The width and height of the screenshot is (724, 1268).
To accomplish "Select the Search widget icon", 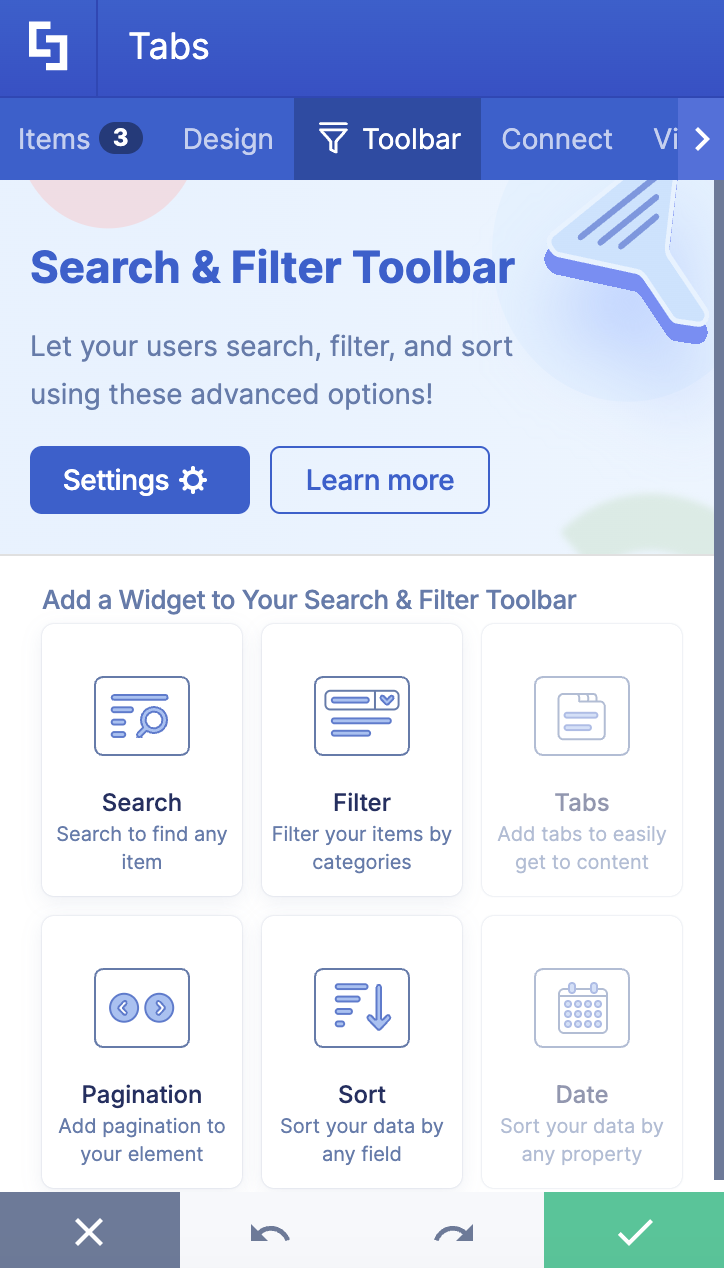I will (141, 716).
